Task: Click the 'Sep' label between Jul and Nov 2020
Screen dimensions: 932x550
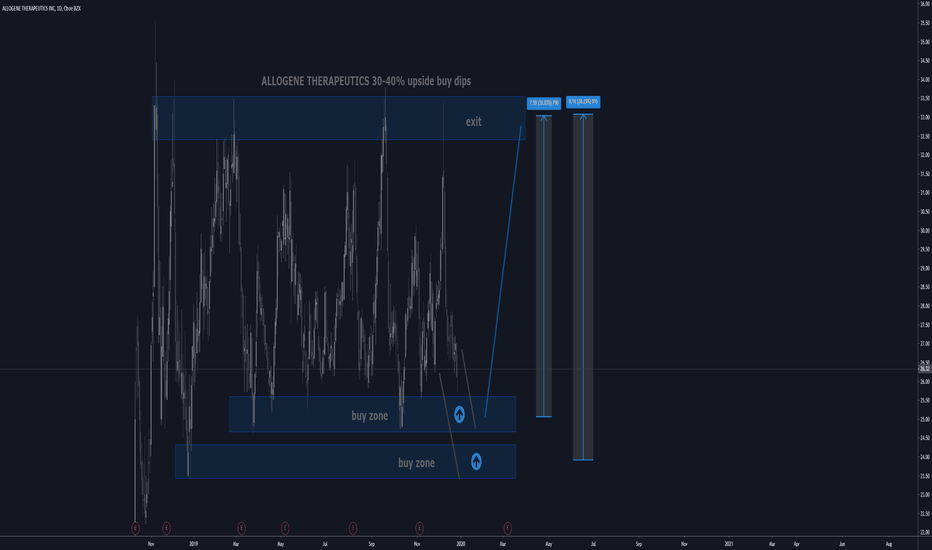Action: coord(639,543)
